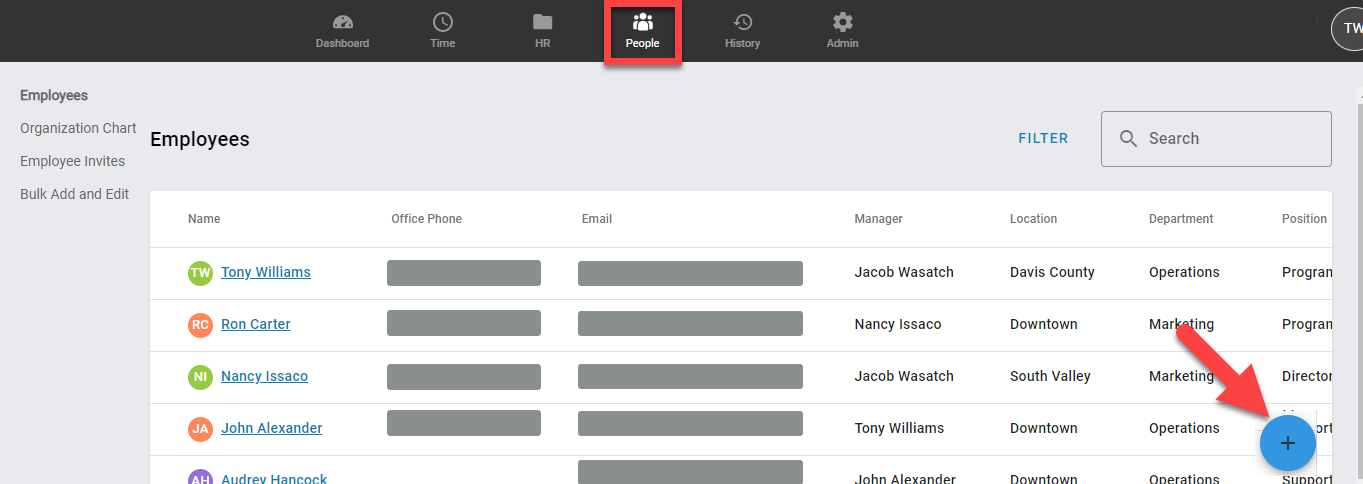Open John Alexander's profile link
The height and width of the screenshot is (484, 1363).
tap(271, 428)
